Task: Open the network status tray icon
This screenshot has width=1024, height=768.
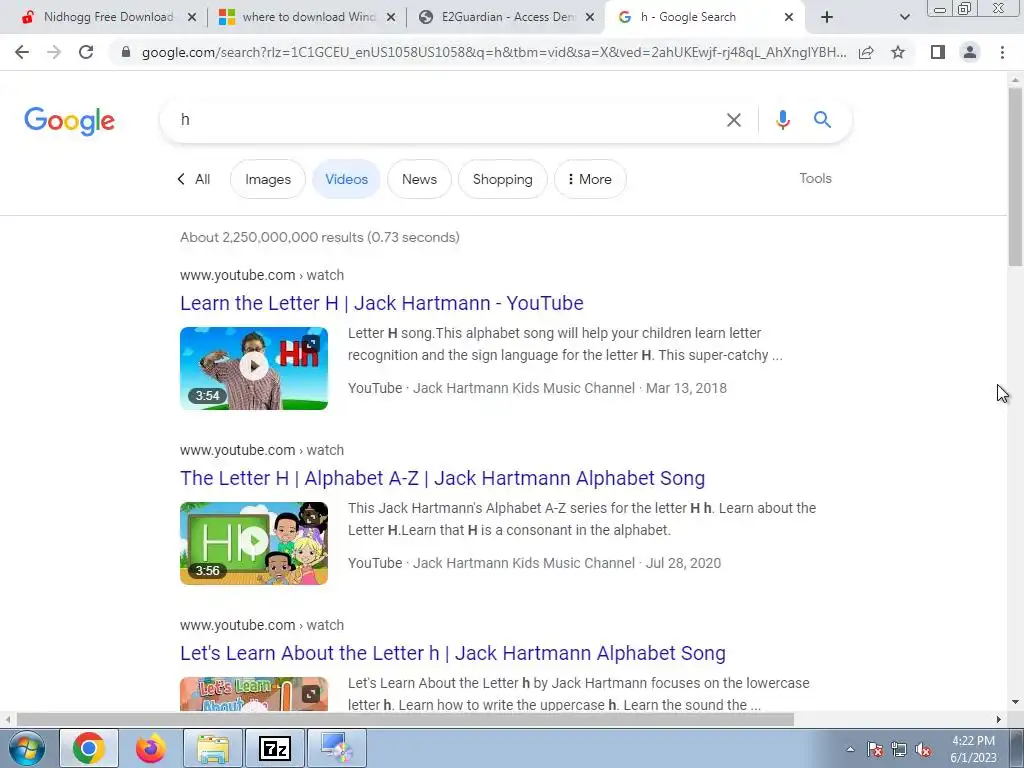Action: click(899, 749)
